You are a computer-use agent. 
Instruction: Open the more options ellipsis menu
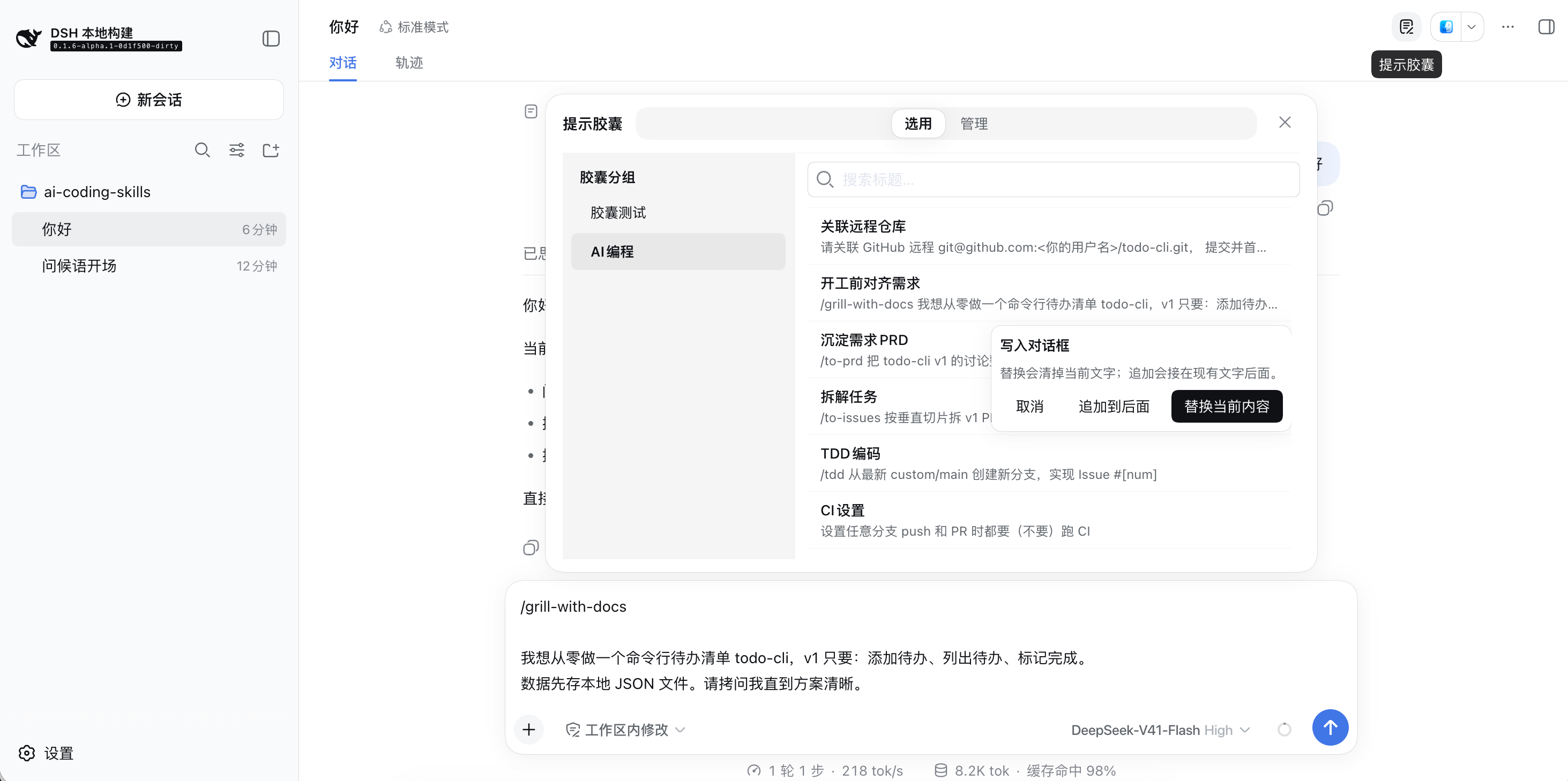point(1508,27)
